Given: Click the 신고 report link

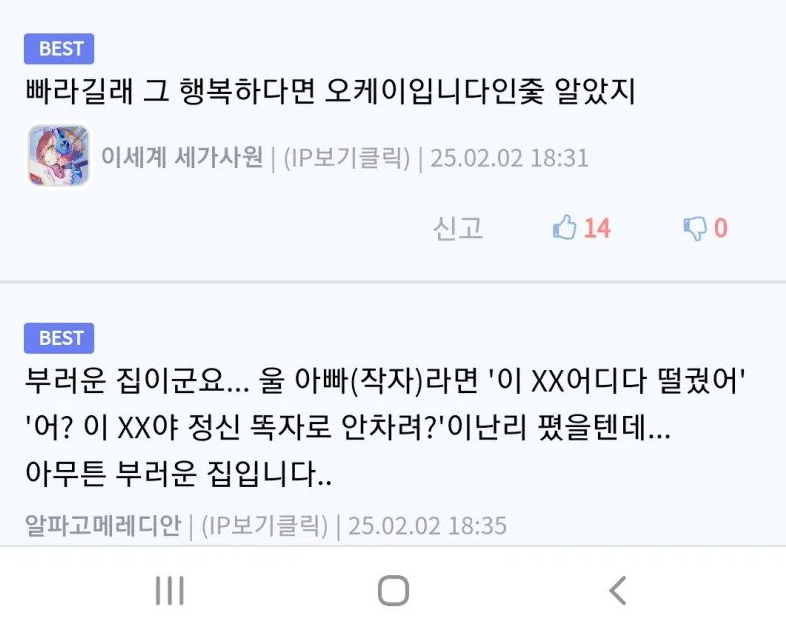Looking at the screenshot, I should 458,228.
